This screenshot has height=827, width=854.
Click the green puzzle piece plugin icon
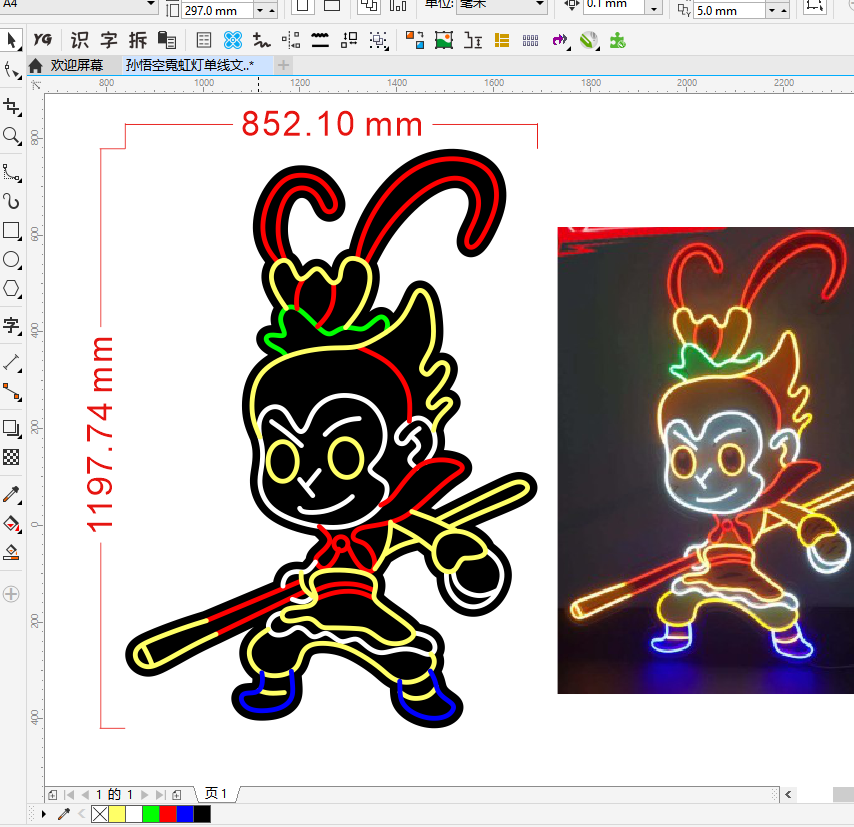point(617,40)
